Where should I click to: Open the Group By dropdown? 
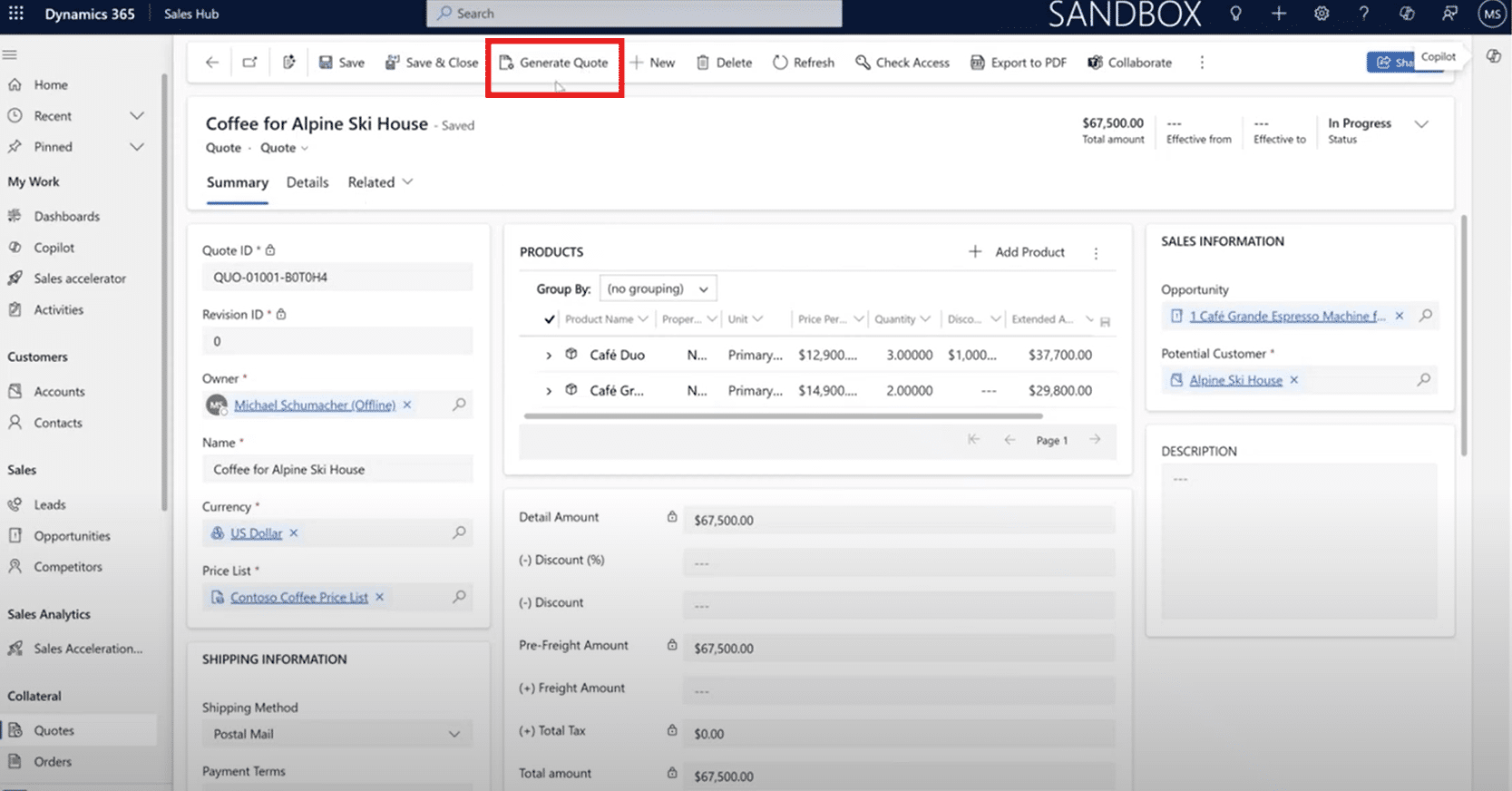(658, 288)
